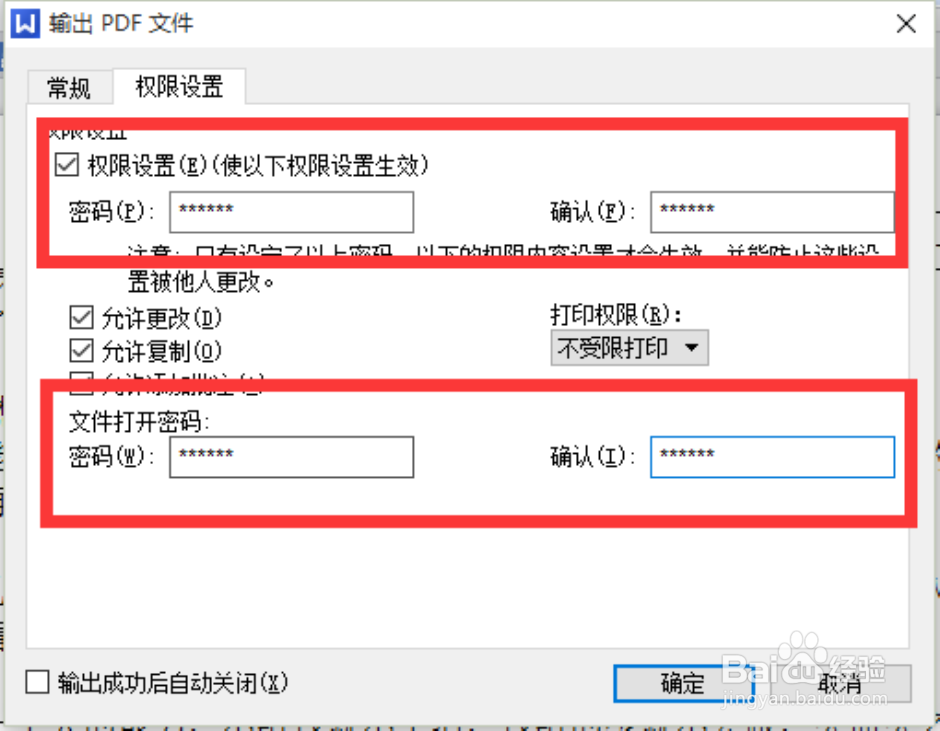Switch to the 权限设置 tab

click(179, 88)
